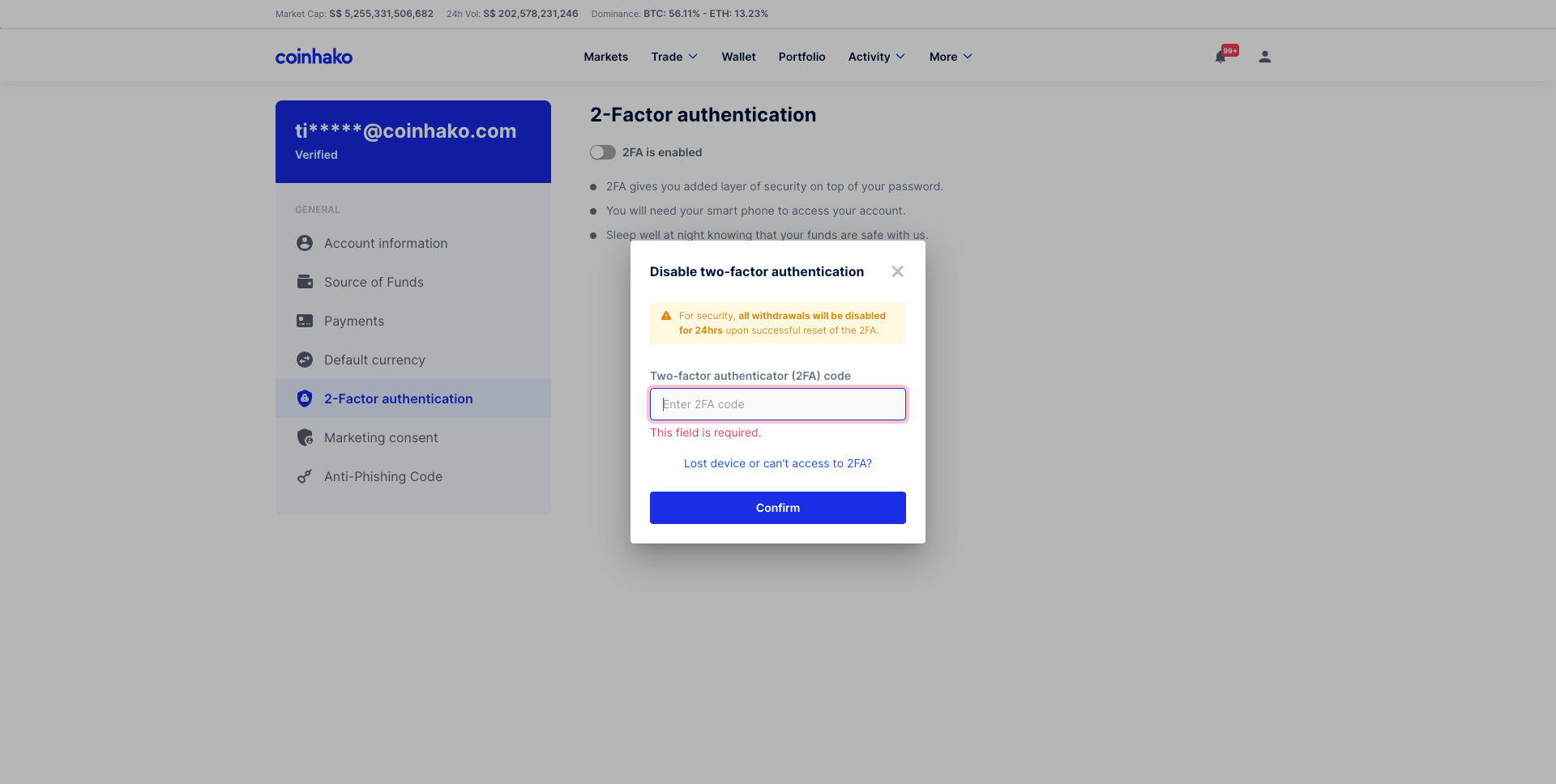The height and width of the screenshot is (784, 1556).
Task: Go to the Markets page
Action: 605,57
